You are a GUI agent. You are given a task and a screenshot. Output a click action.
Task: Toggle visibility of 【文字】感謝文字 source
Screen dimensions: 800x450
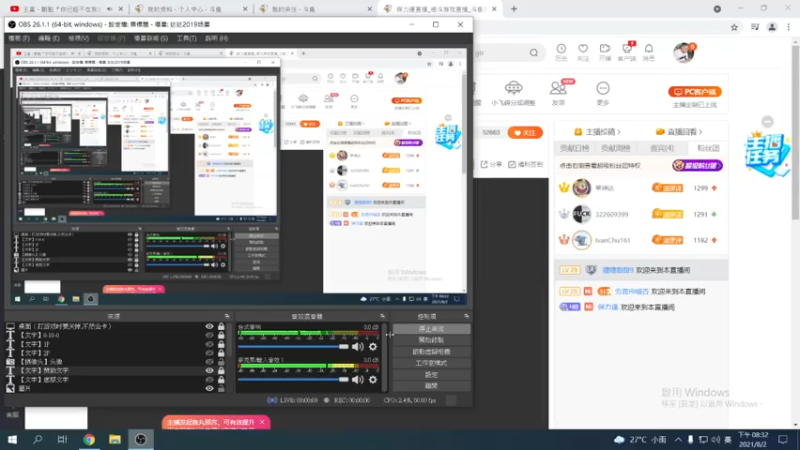(x=209, y=380)
